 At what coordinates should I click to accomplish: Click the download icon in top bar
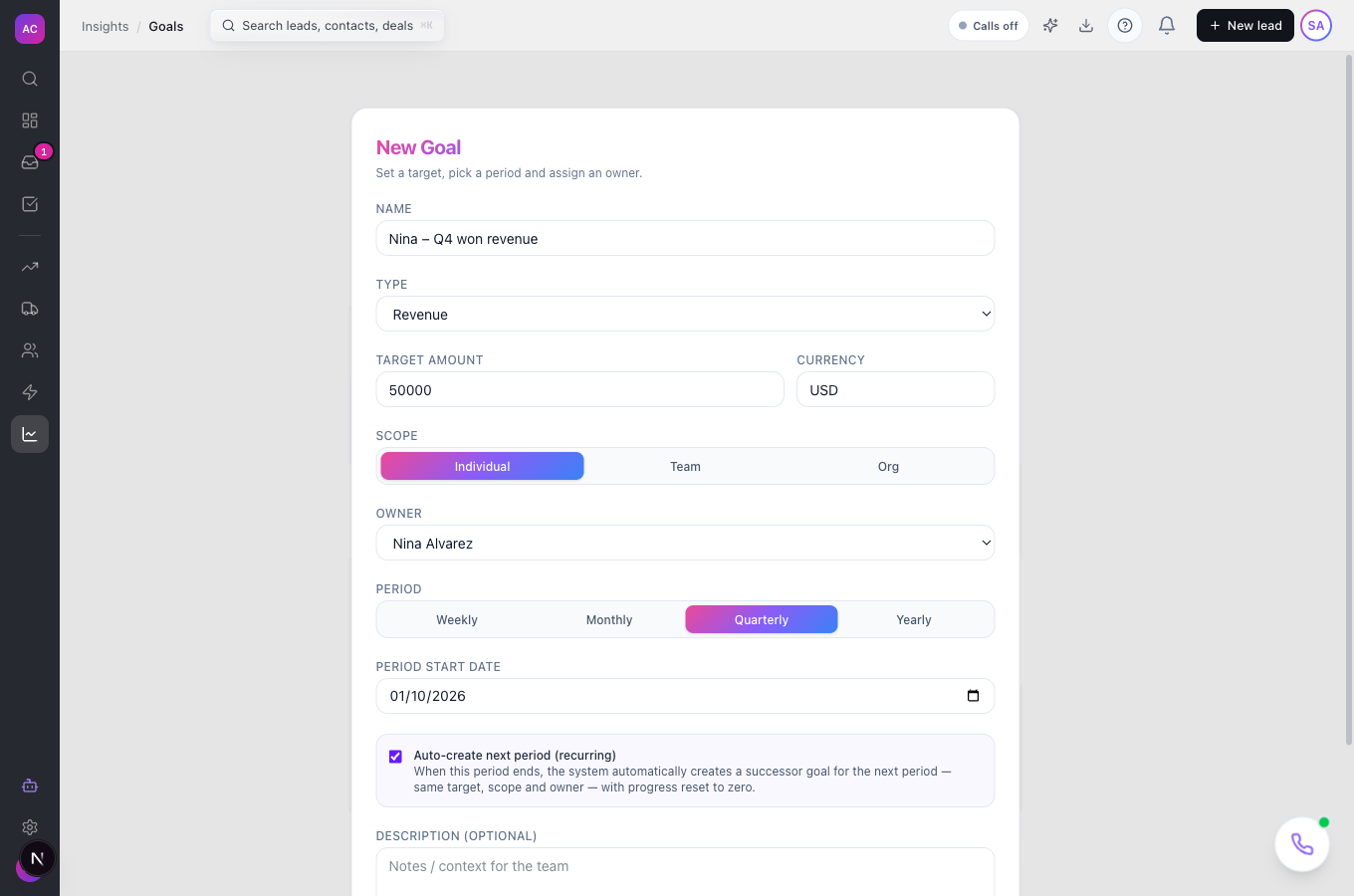(1086, 26)
